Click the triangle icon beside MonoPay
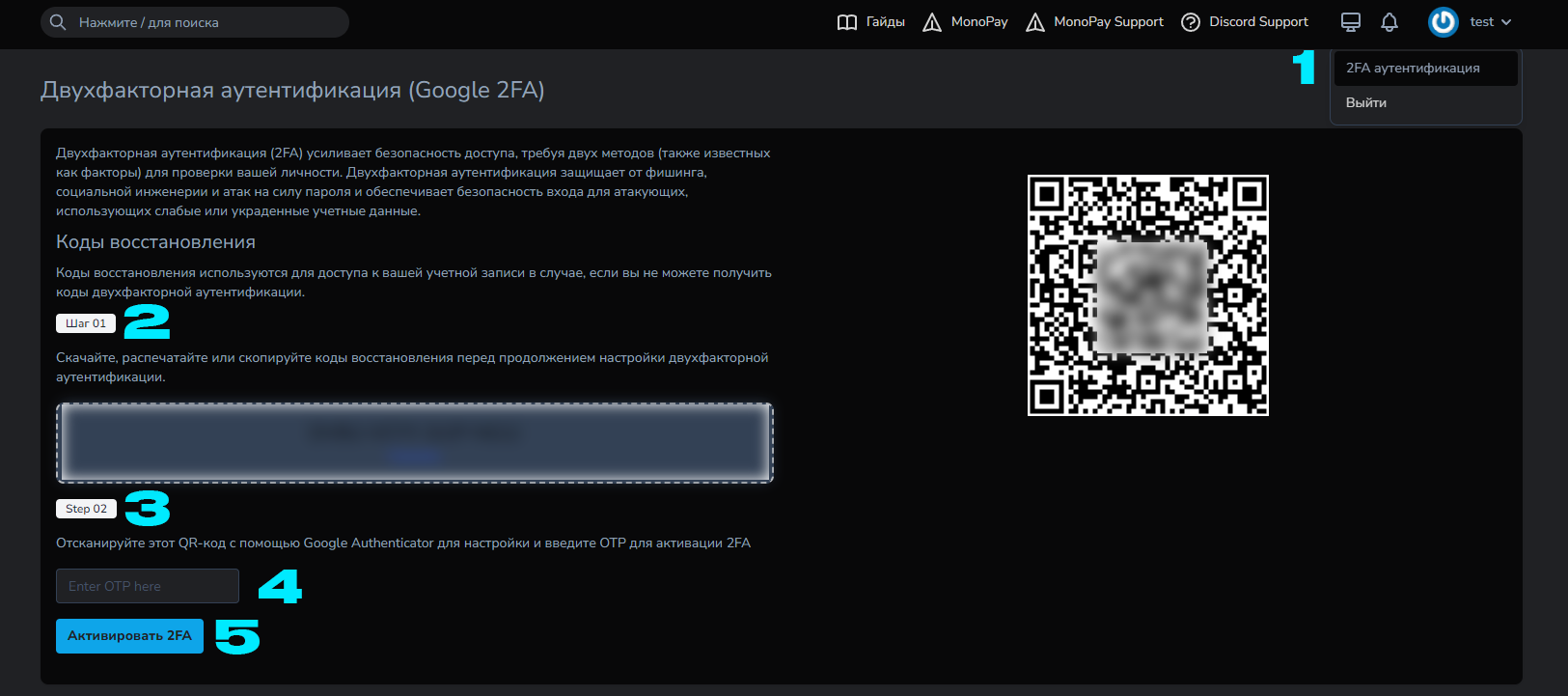The height and width of the screenshot is (696, 1568). (932, 22)
